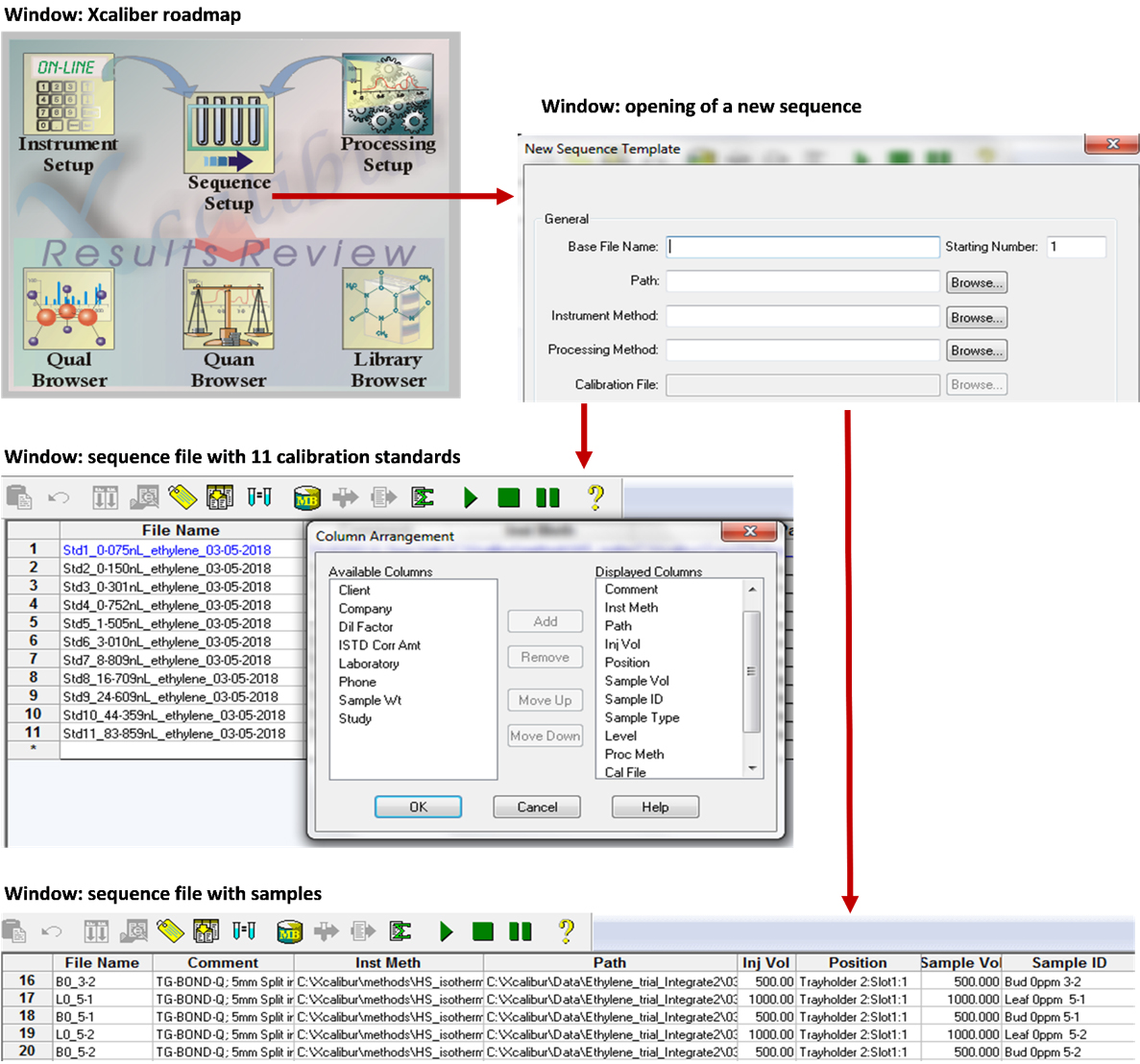
Task: Click column arrangement icon in calibration standards toolbar
Action: point(220,497)
